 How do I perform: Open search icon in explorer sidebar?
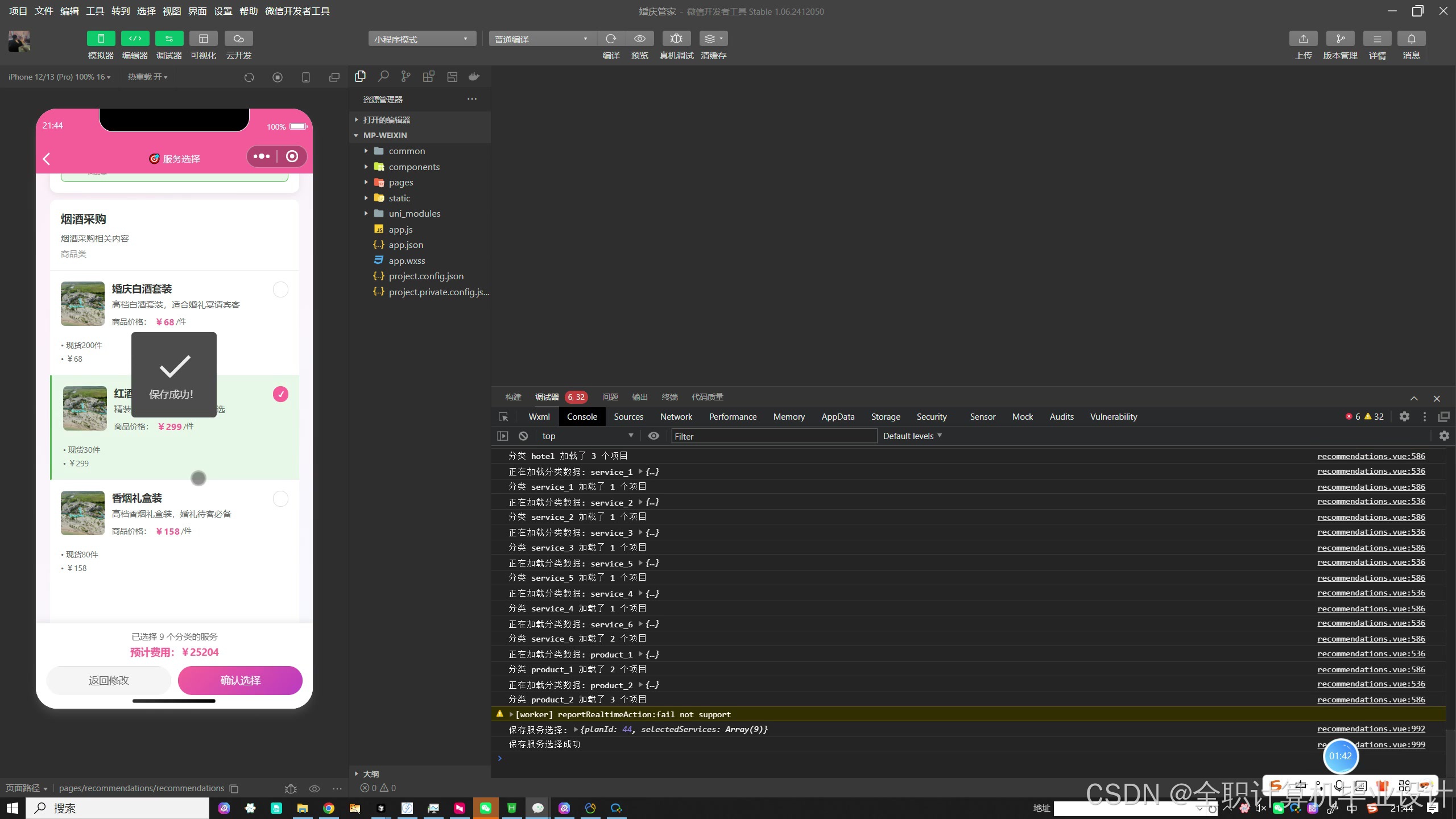(x=383, y=76)
